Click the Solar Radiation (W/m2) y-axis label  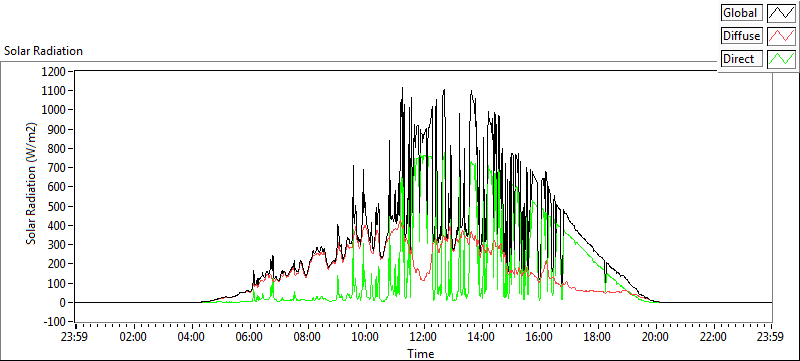click(x=32, y=184)
